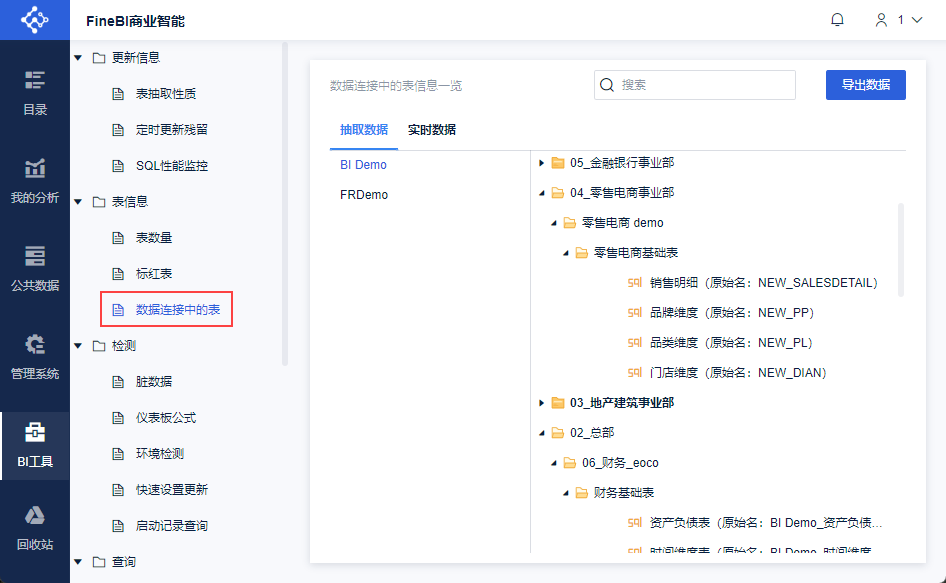Viewport: 946px width, 583px height.
Task: Click the FineBI logo icon
Action: pyautogui.click(x=34, y=20)
